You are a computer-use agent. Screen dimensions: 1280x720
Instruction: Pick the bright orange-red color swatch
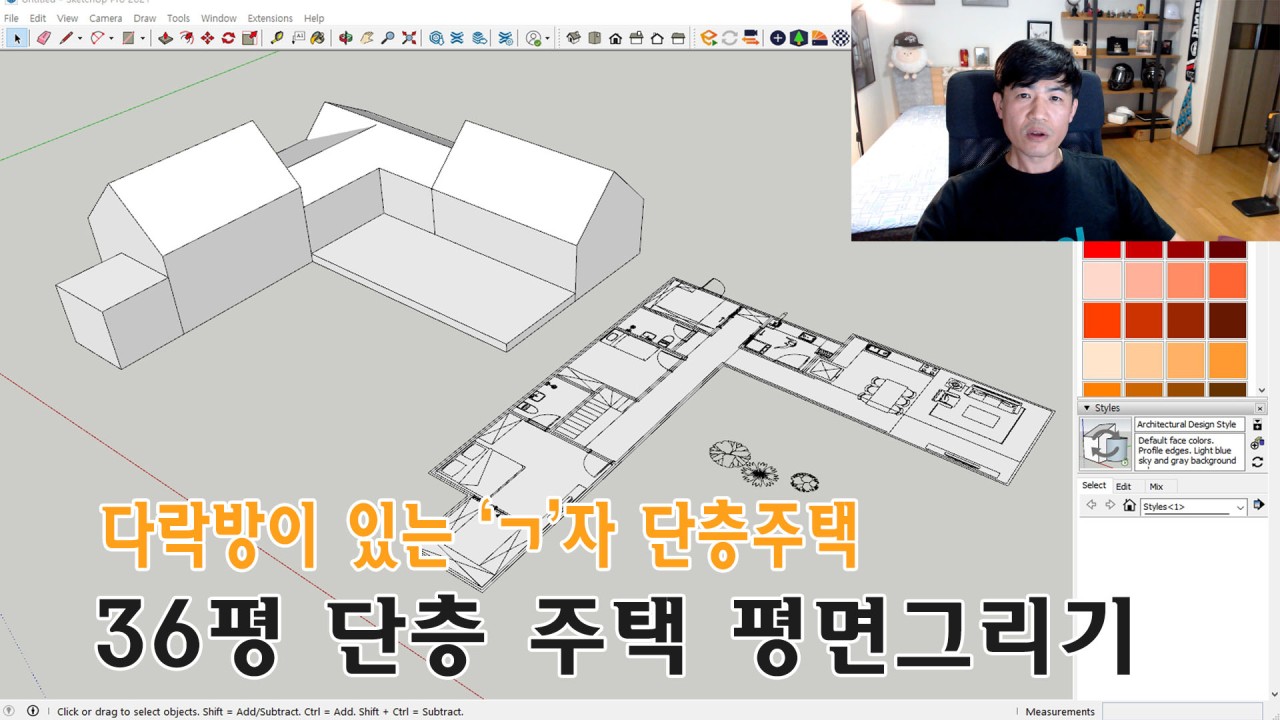tap(1102, 320)
